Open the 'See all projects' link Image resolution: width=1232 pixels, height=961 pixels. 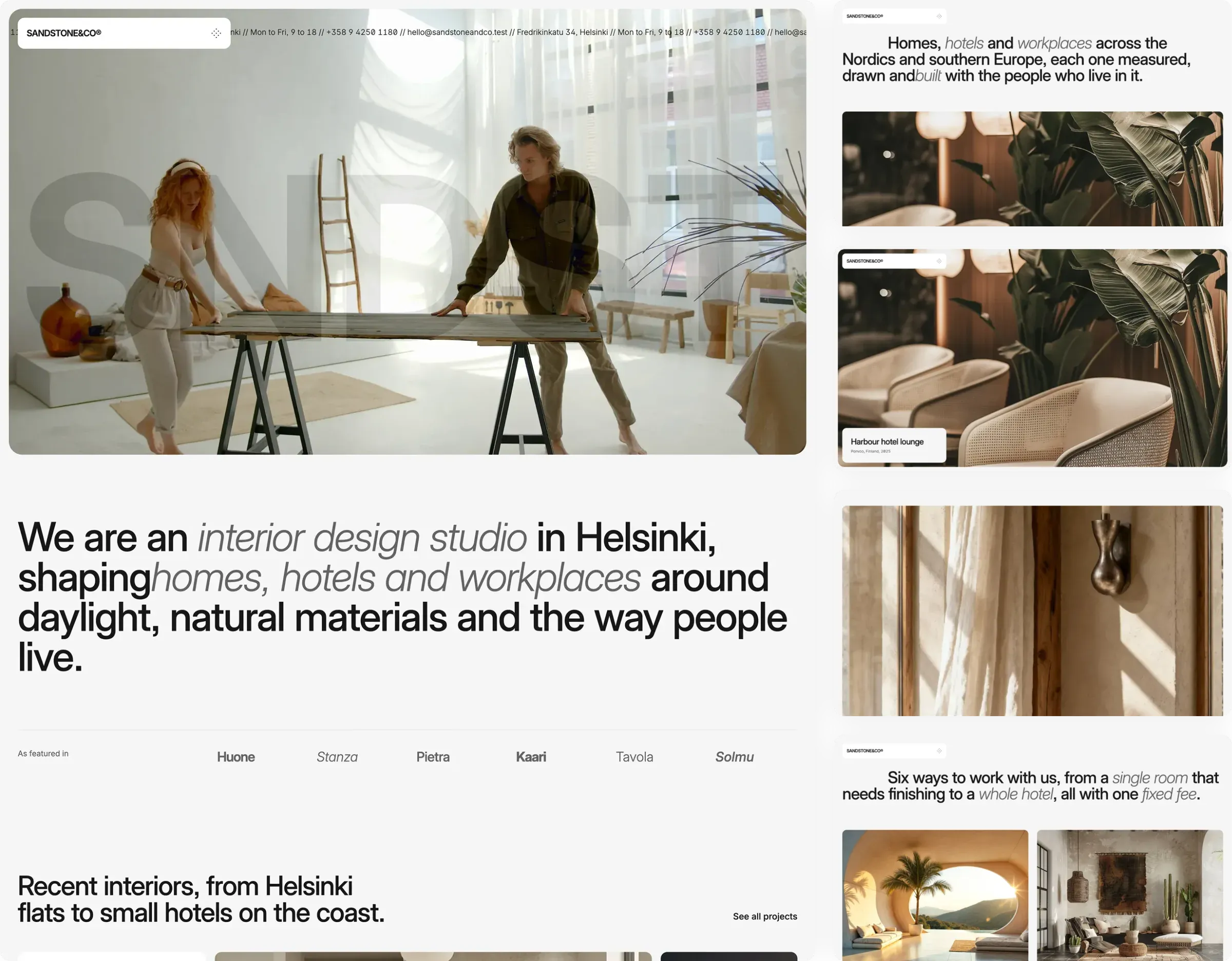765,916
